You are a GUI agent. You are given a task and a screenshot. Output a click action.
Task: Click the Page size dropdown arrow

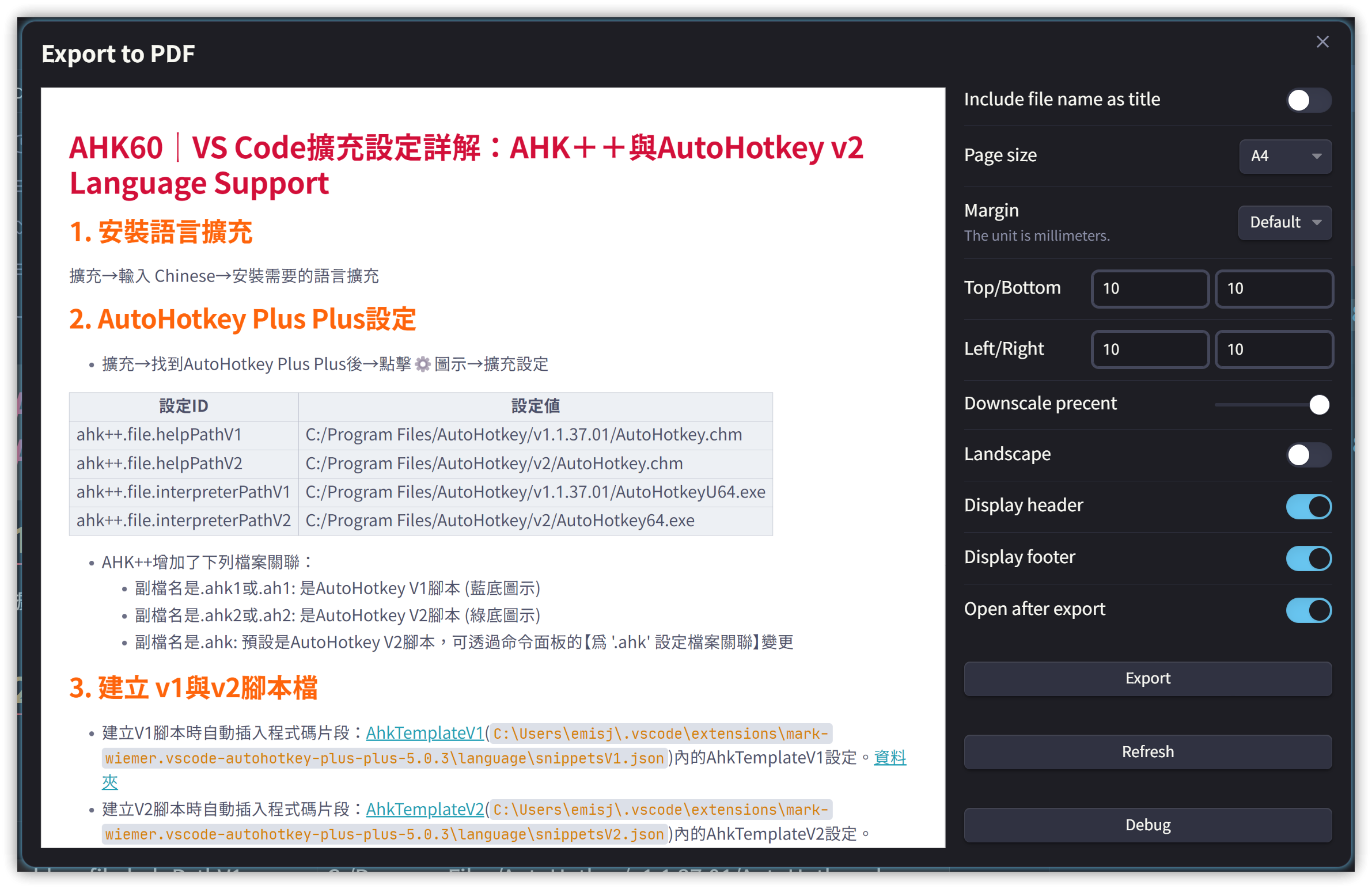(x=1316, y=156)
